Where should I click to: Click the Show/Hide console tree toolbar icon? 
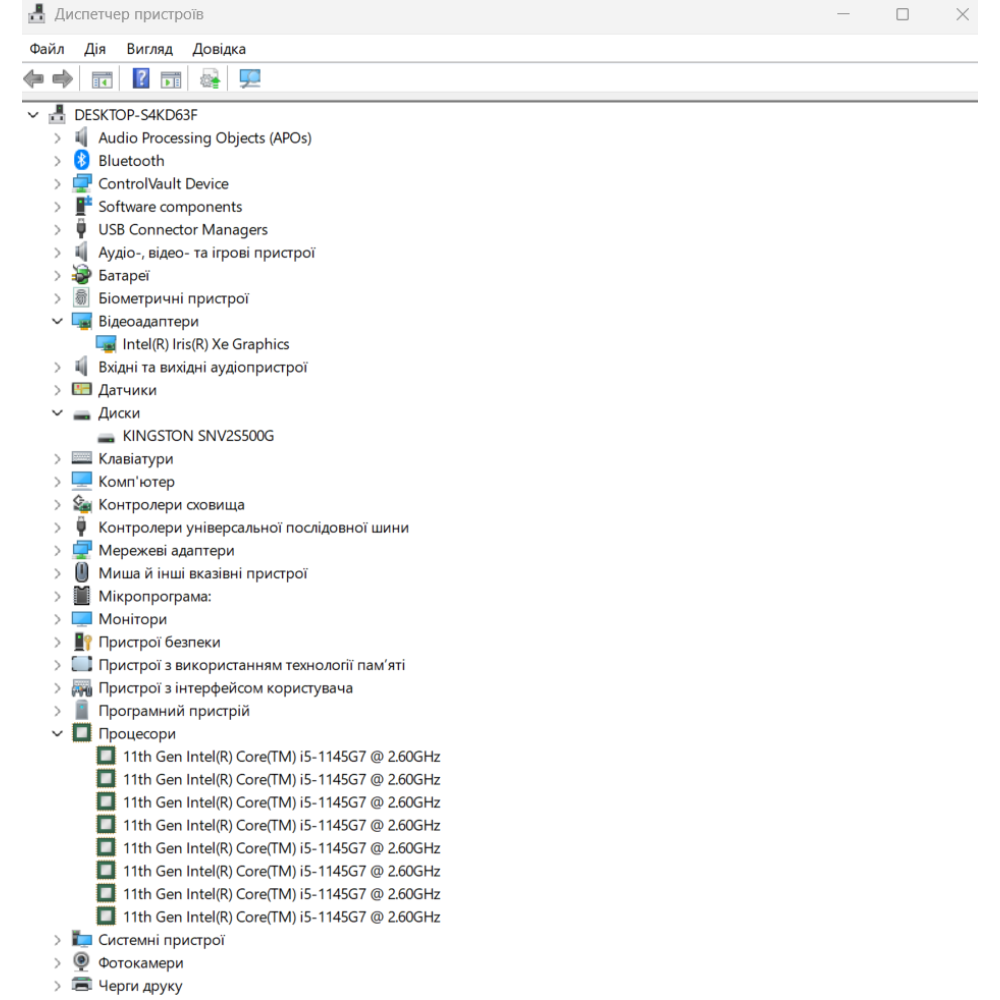(x=102, y=78)
